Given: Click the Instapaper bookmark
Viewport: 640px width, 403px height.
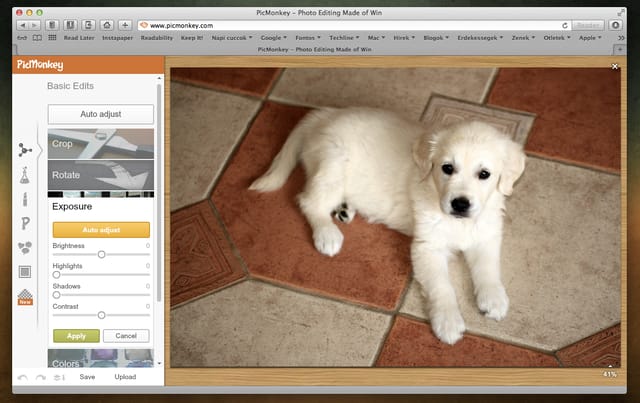Looking at the screenshot, I should click(x=118, y=38).
